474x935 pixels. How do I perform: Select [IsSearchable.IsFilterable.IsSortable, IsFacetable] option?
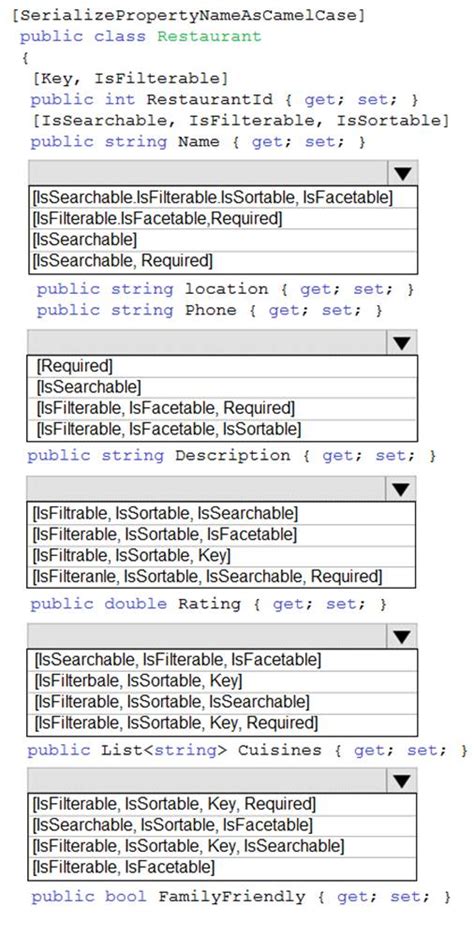[x=223, y=197]
